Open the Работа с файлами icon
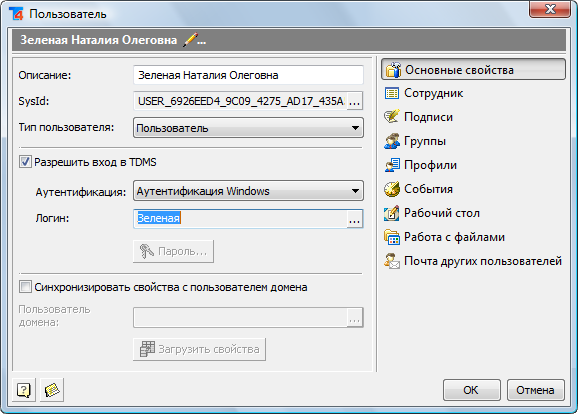This screenshot has height=414, width=578. tap(391, 237)
